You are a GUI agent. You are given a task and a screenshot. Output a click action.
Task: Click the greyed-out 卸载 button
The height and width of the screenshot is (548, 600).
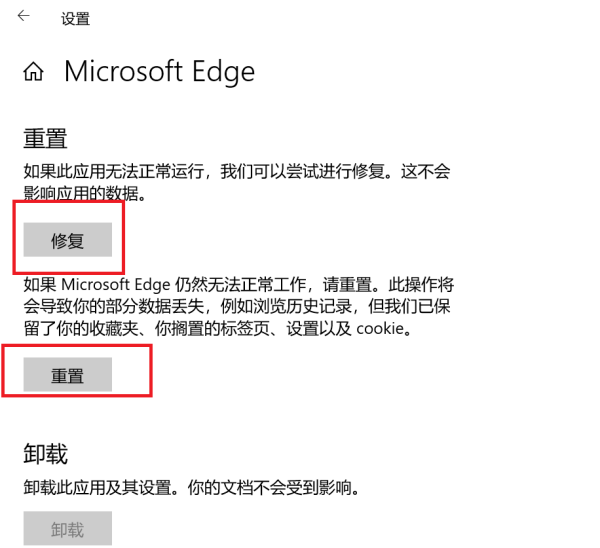(x=68, y=530)
